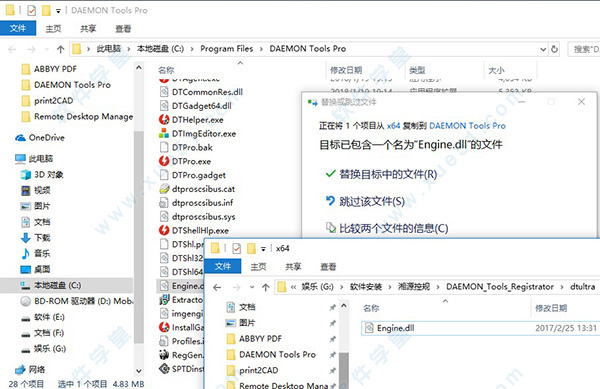600x389 pixels.
Task: Select the 视频 video icon in sidebar
Action: (26, 190)
